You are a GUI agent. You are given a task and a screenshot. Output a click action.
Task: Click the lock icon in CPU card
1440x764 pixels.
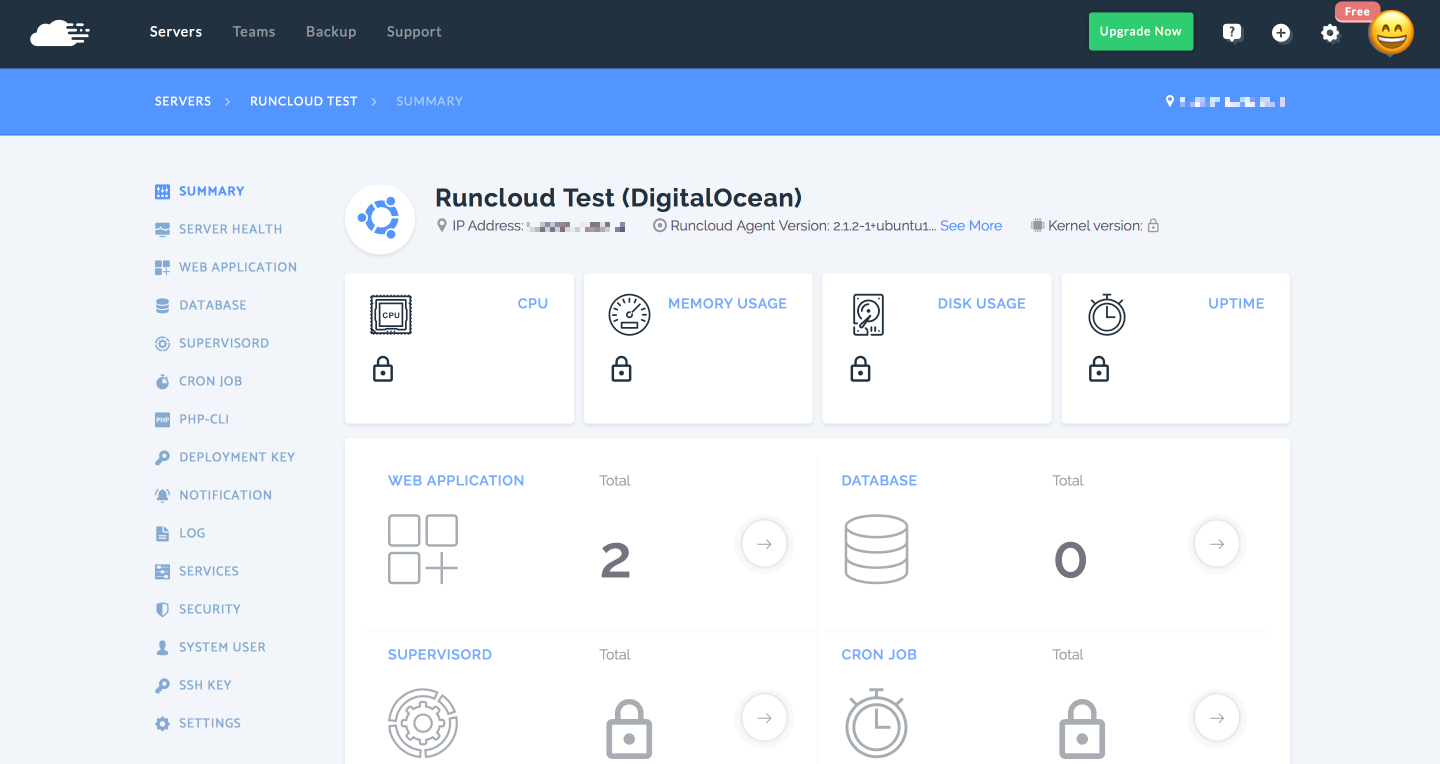click(x=383, y=370)
